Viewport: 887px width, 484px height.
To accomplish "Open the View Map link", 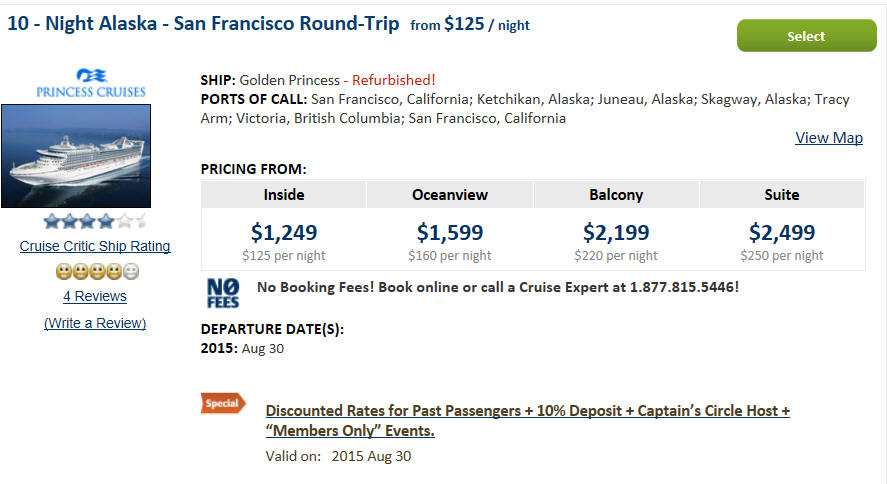I will pyautogui.click(x=829, y=138).
